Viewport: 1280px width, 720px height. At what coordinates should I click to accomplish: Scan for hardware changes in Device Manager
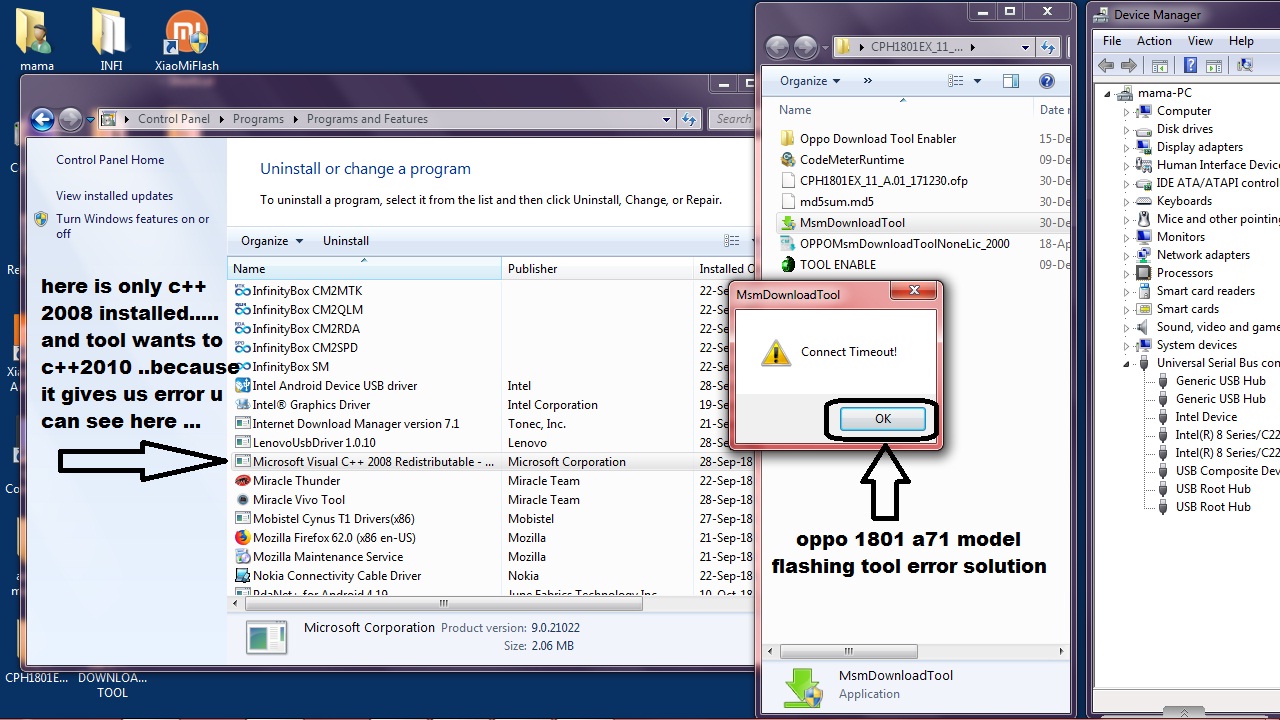(1244, 65)
